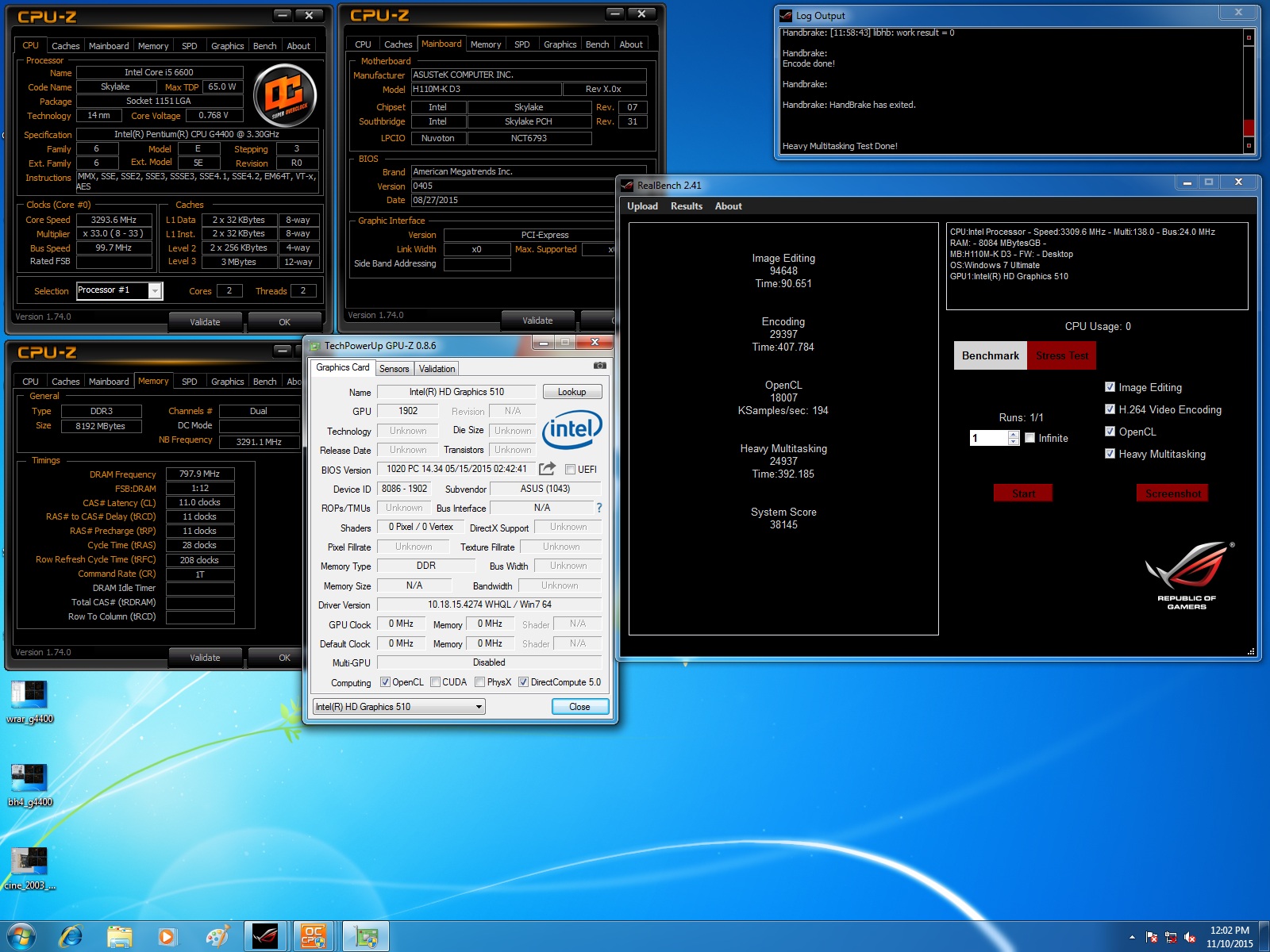Click the red Start button in RealBench
The image size is (1270, 952).
[1023, 493]
